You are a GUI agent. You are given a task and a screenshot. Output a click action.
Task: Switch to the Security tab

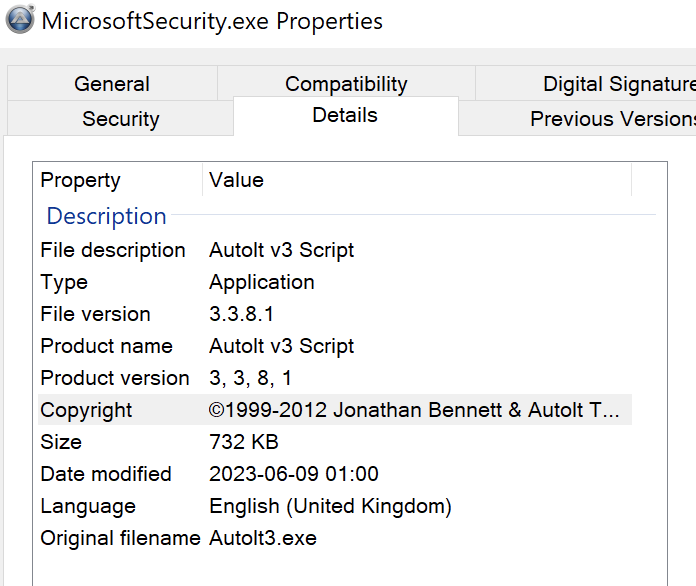(x=120, y=119)
